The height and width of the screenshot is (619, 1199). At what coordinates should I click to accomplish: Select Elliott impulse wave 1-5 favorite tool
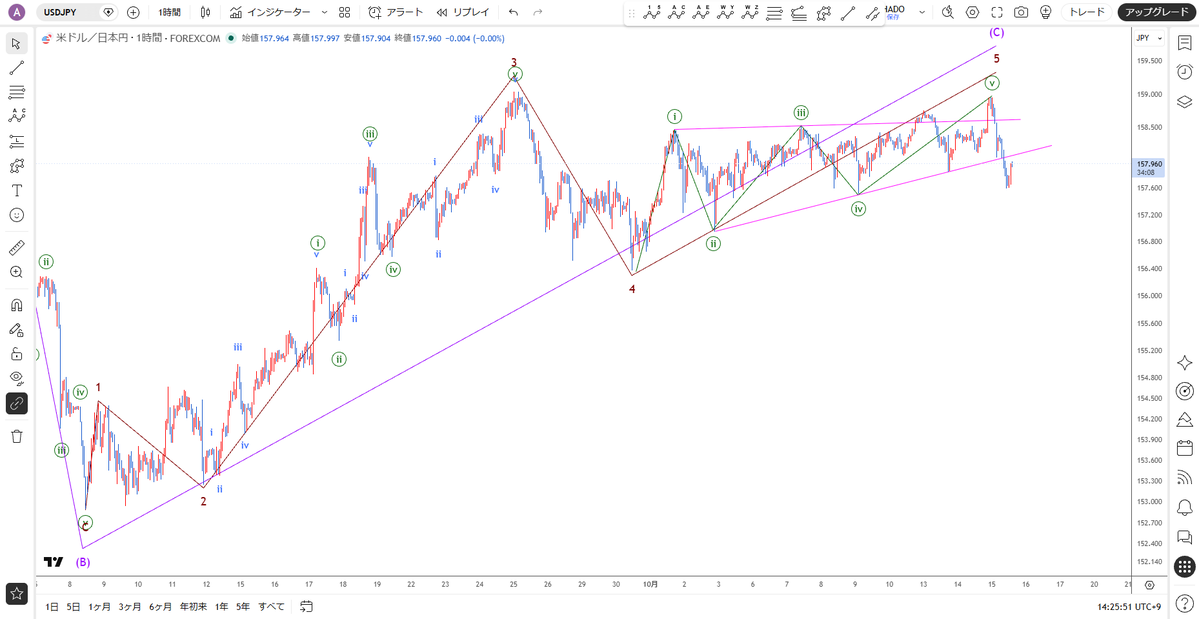pyautogui.click(x=651, y=12)
